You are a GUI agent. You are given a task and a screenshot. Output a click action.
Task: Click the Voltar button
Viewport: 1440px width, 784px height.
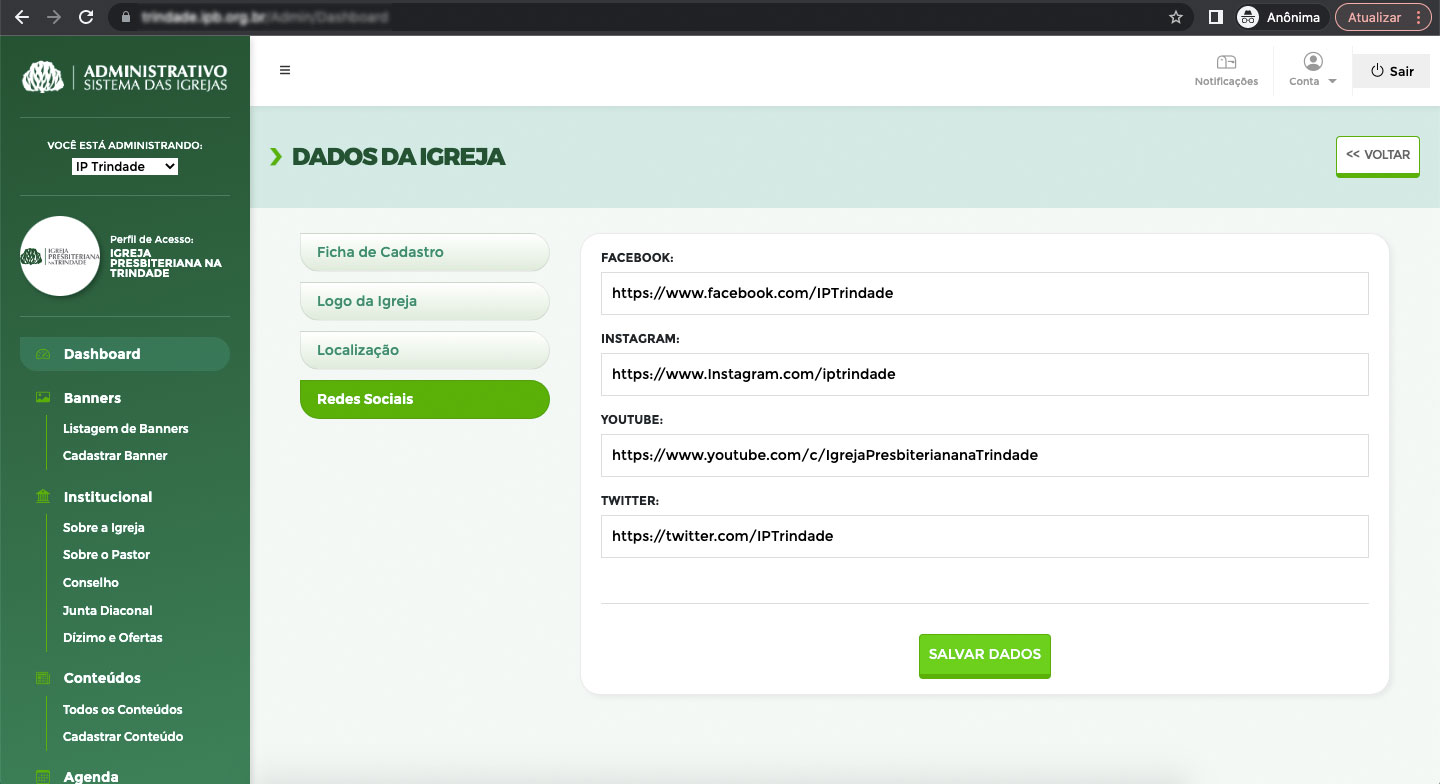click(x=1377, y=155)
